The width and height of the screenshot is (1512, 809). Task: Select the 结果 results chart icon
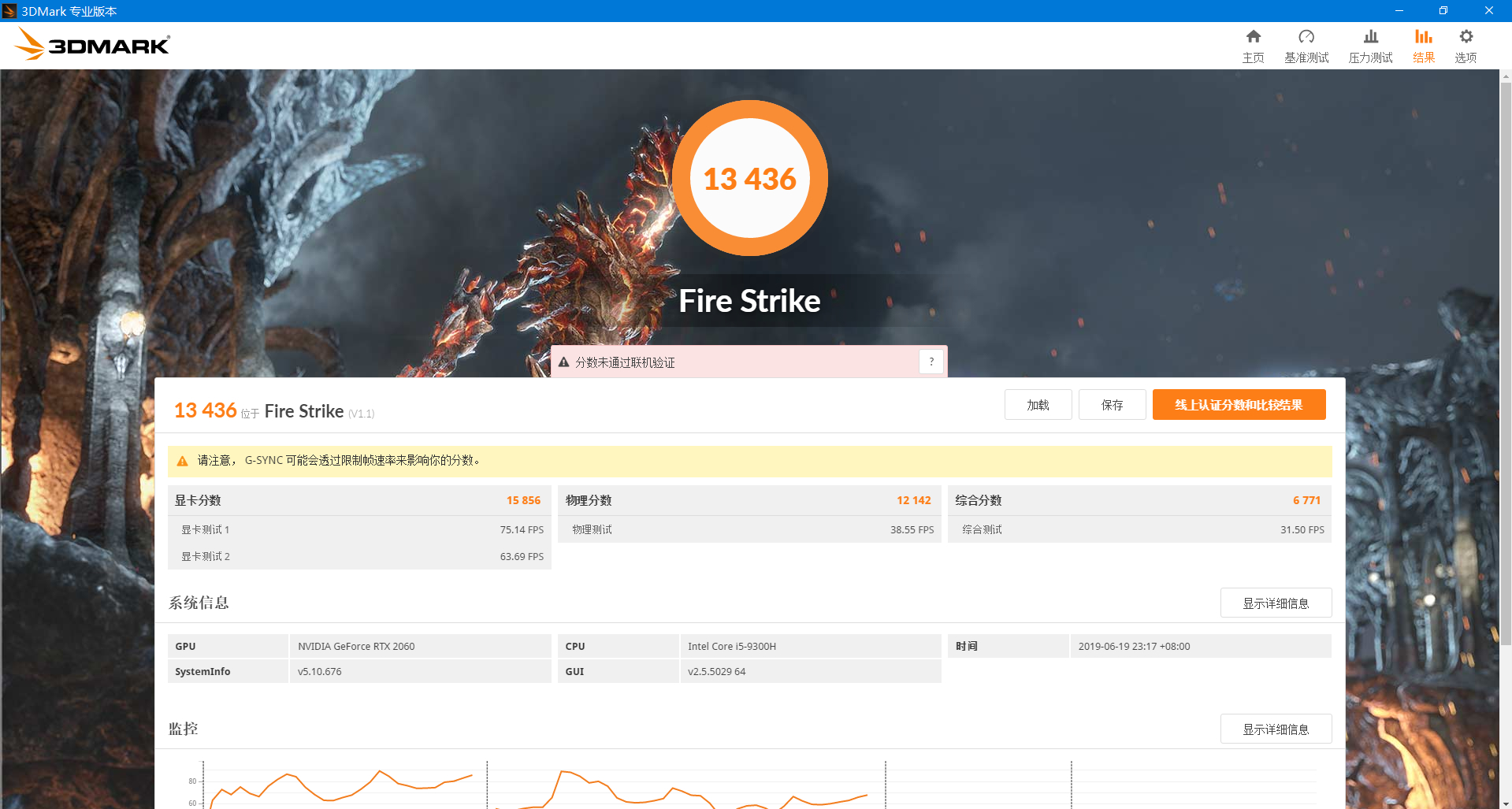coord(1423,37)
